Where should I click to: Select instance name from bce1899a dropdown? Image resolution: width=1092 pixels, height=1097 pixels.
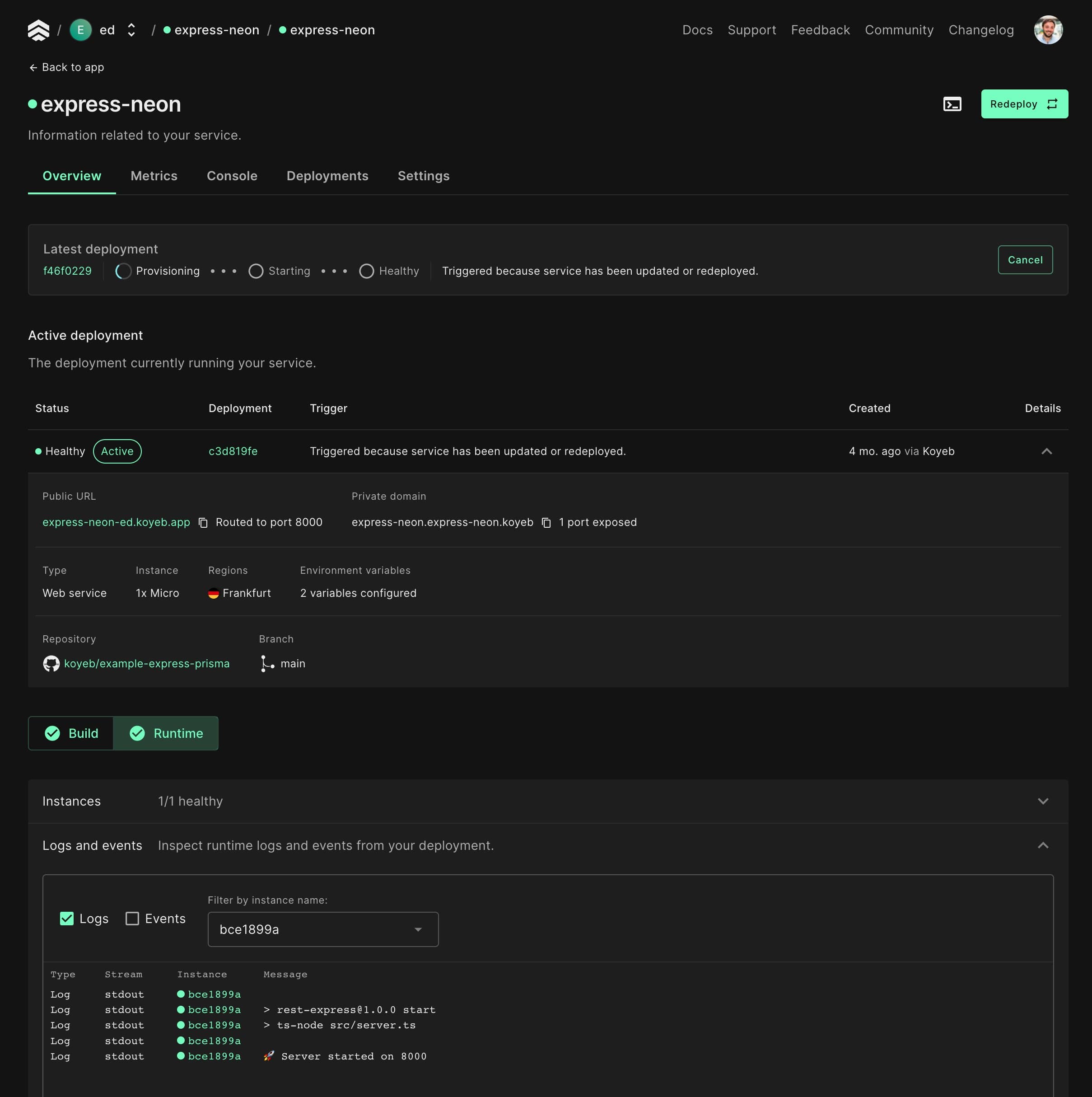pyautogui.click(x=321, y=928)
